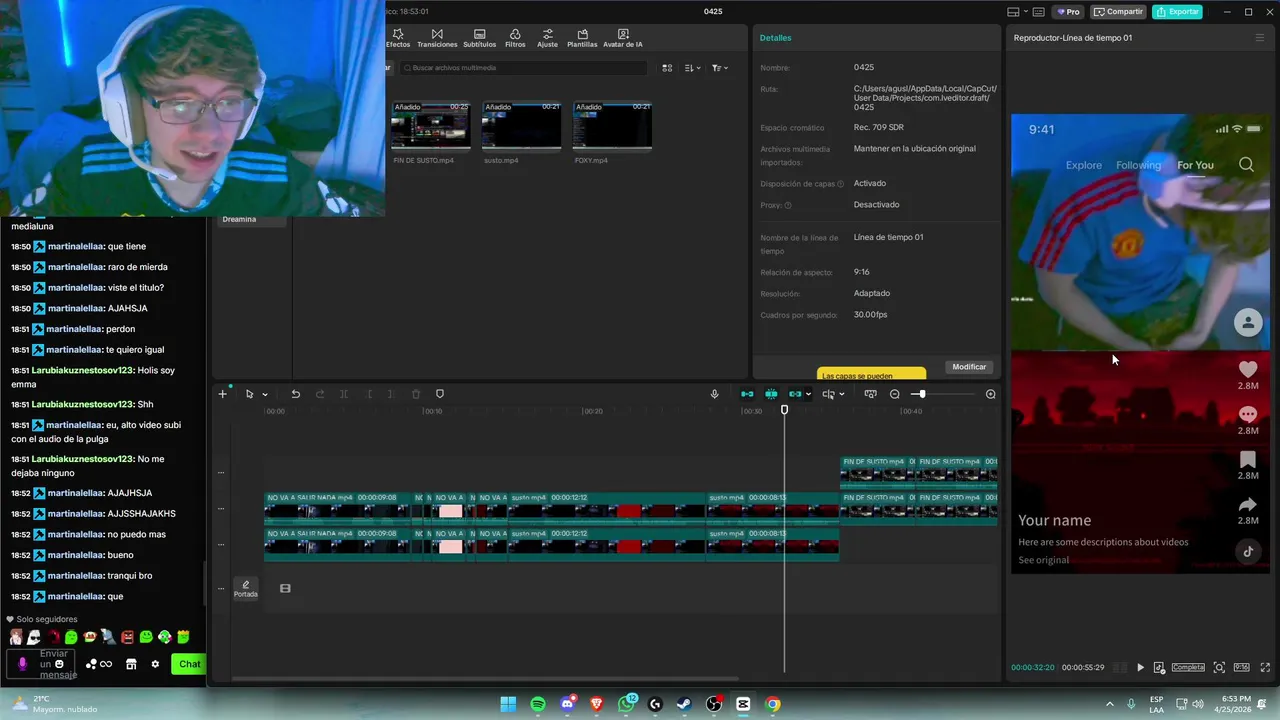Add a new track with plus icon
Image resolution: width=1280 pixels, height=720 pixels.
pos(223,394)
